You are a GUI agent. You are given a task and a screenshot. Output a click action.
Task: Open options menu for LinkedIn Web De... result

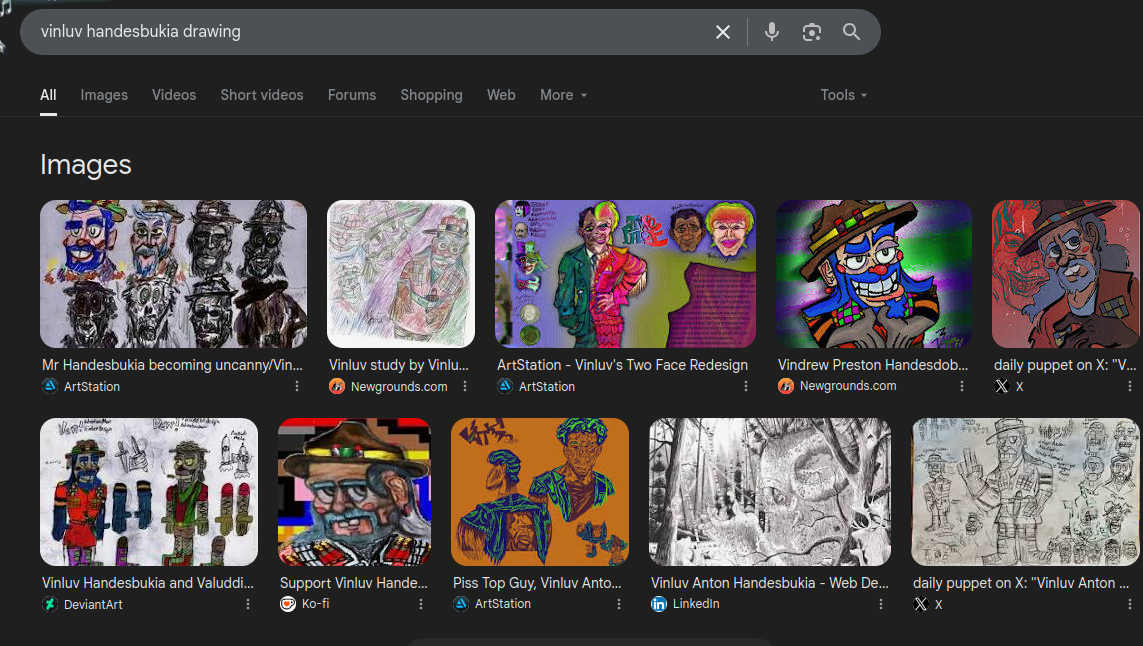point(881,604)
